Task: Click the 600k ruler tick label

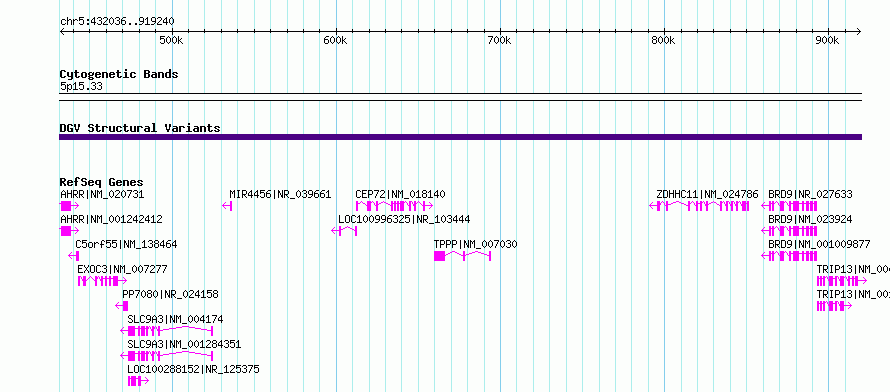Action: pos(335,41)
